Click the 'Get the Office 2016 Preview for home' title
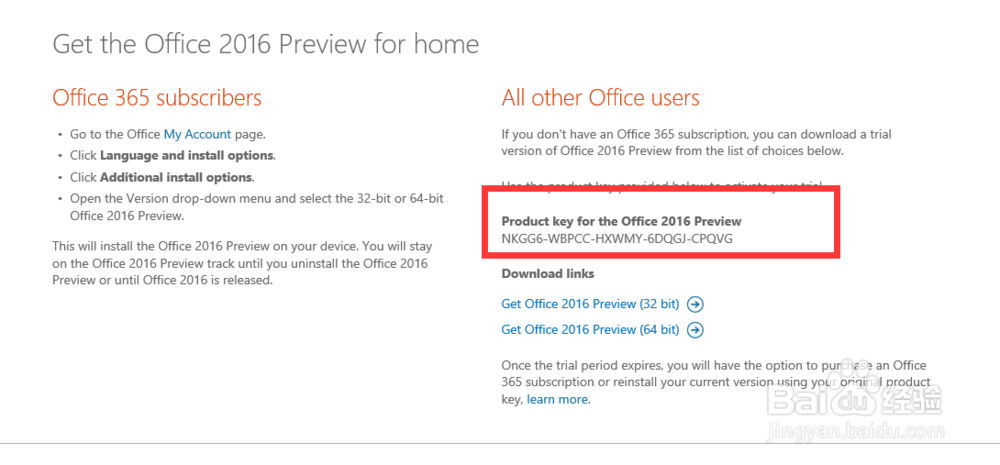The width and height of the screenshot is (1000, 465). coord(265,44)
